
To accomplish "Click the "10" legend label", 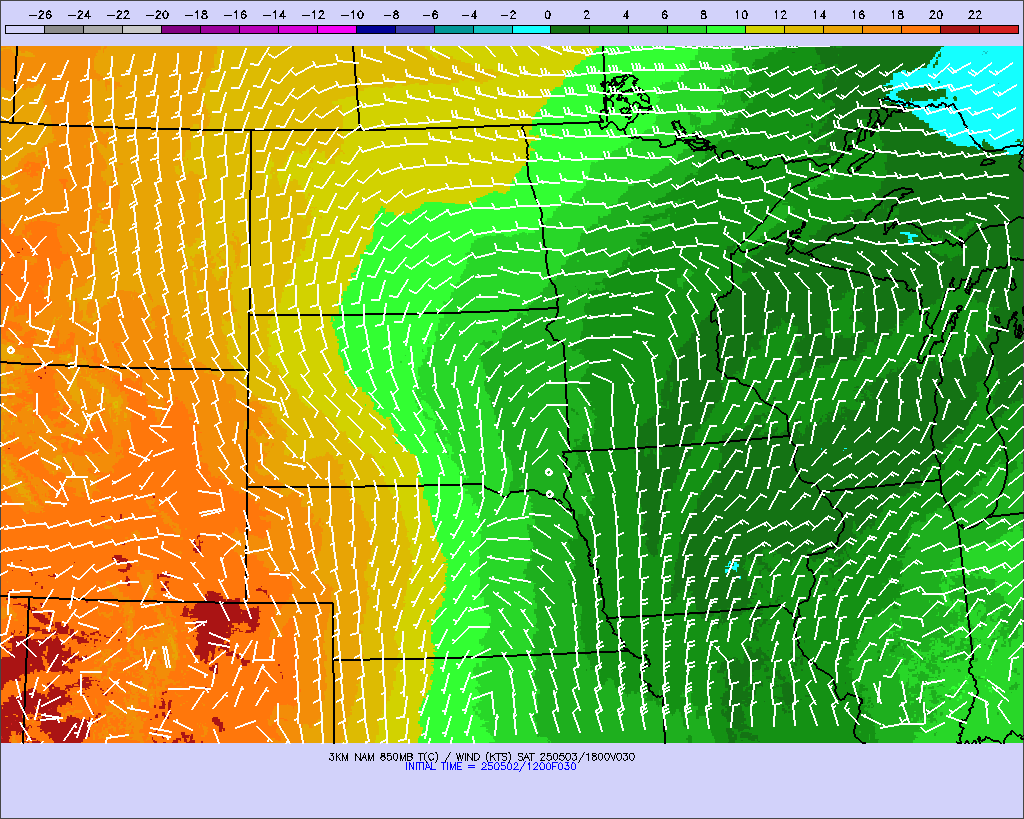I will [741, 14].
